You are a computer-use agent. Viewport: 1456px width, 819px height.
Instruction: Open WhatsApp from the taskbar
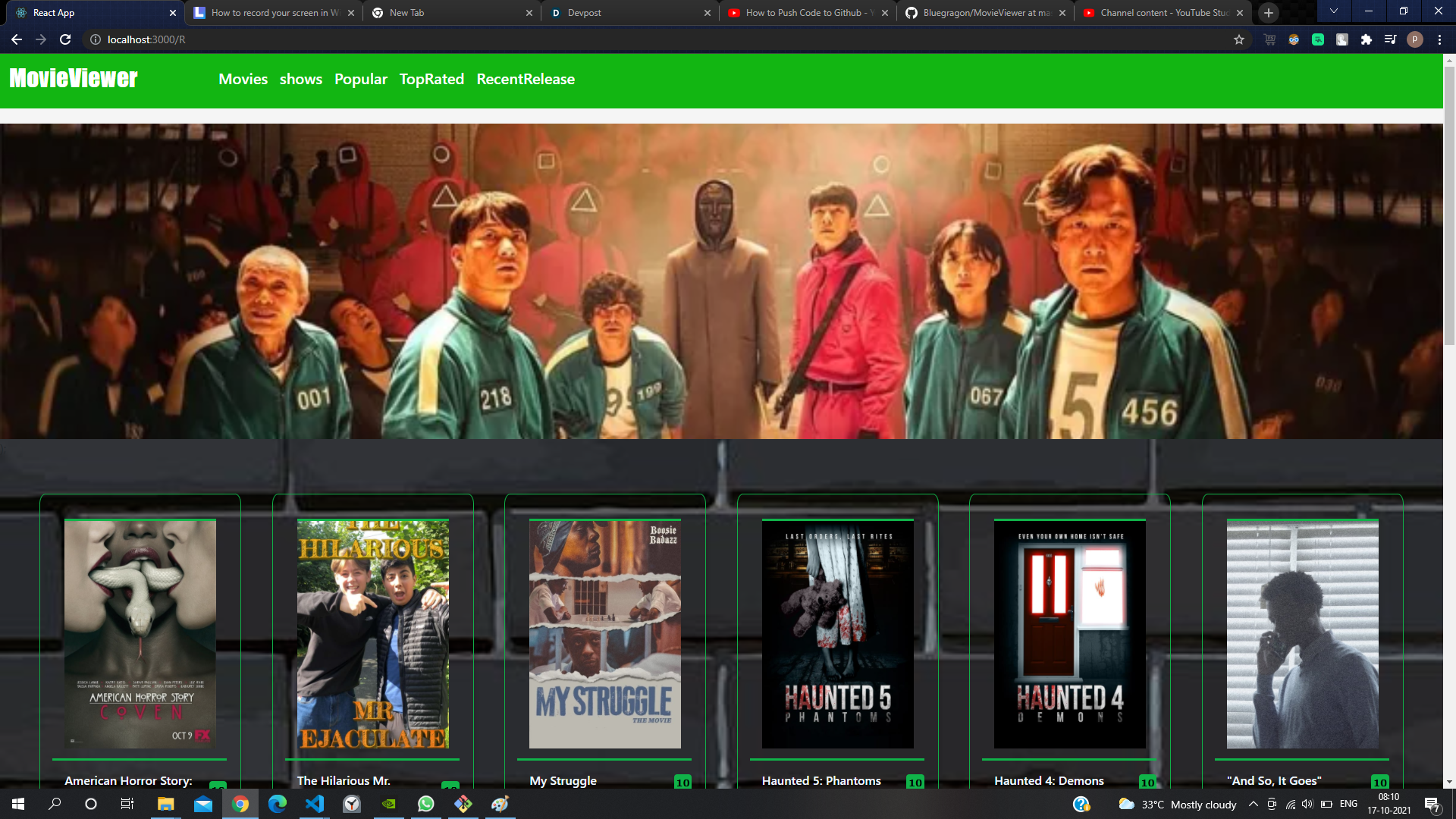(425, 804)
